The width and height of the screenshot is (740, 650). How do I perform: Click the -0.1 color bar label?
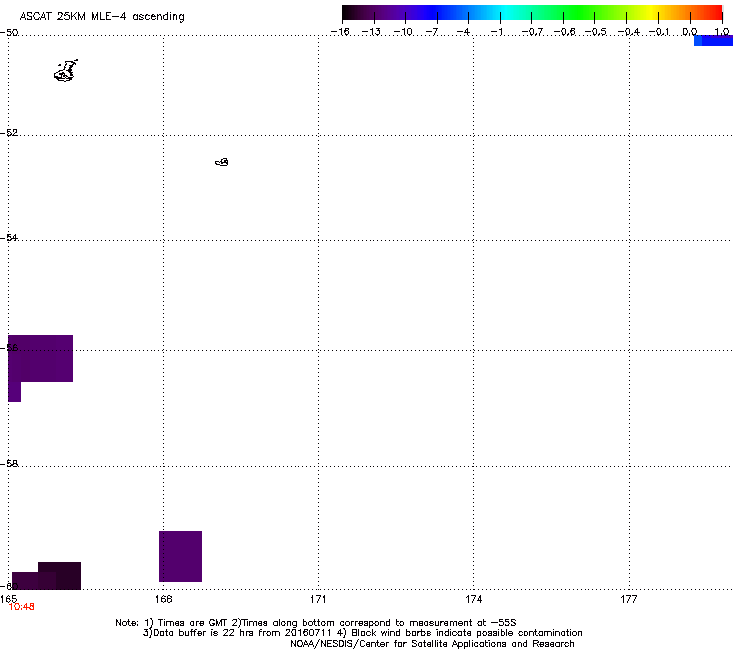pos(659,32)
